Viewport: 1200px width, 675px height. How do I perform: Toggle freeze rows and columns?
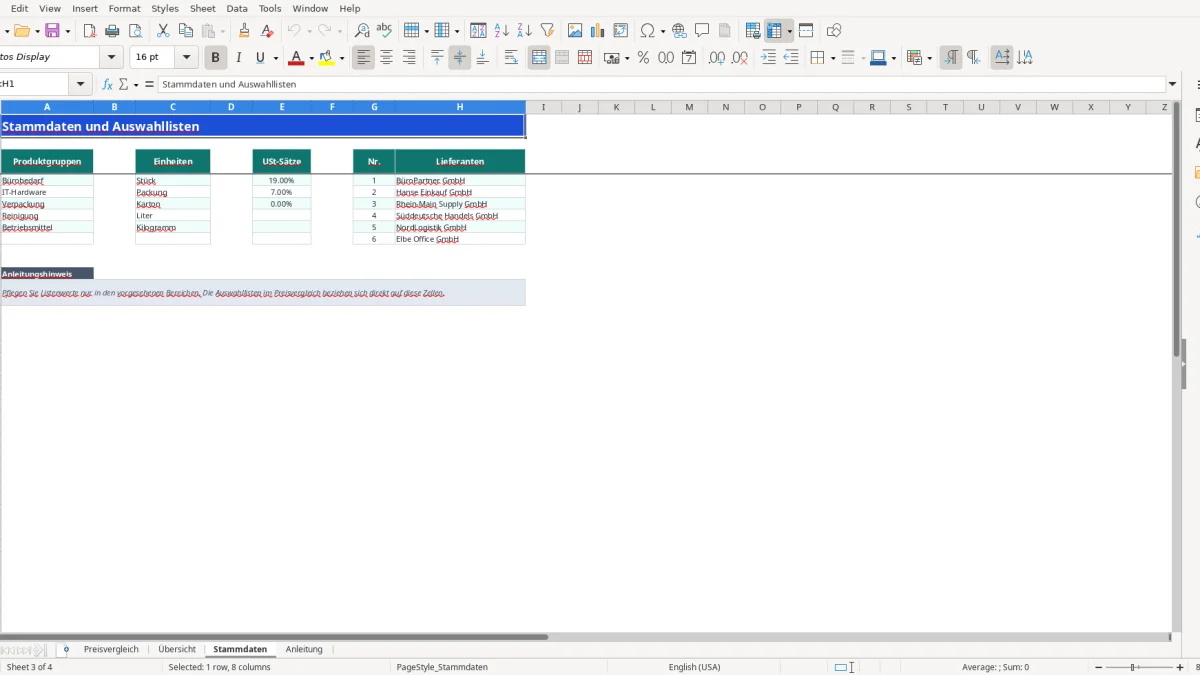click(x=774, y=31)
